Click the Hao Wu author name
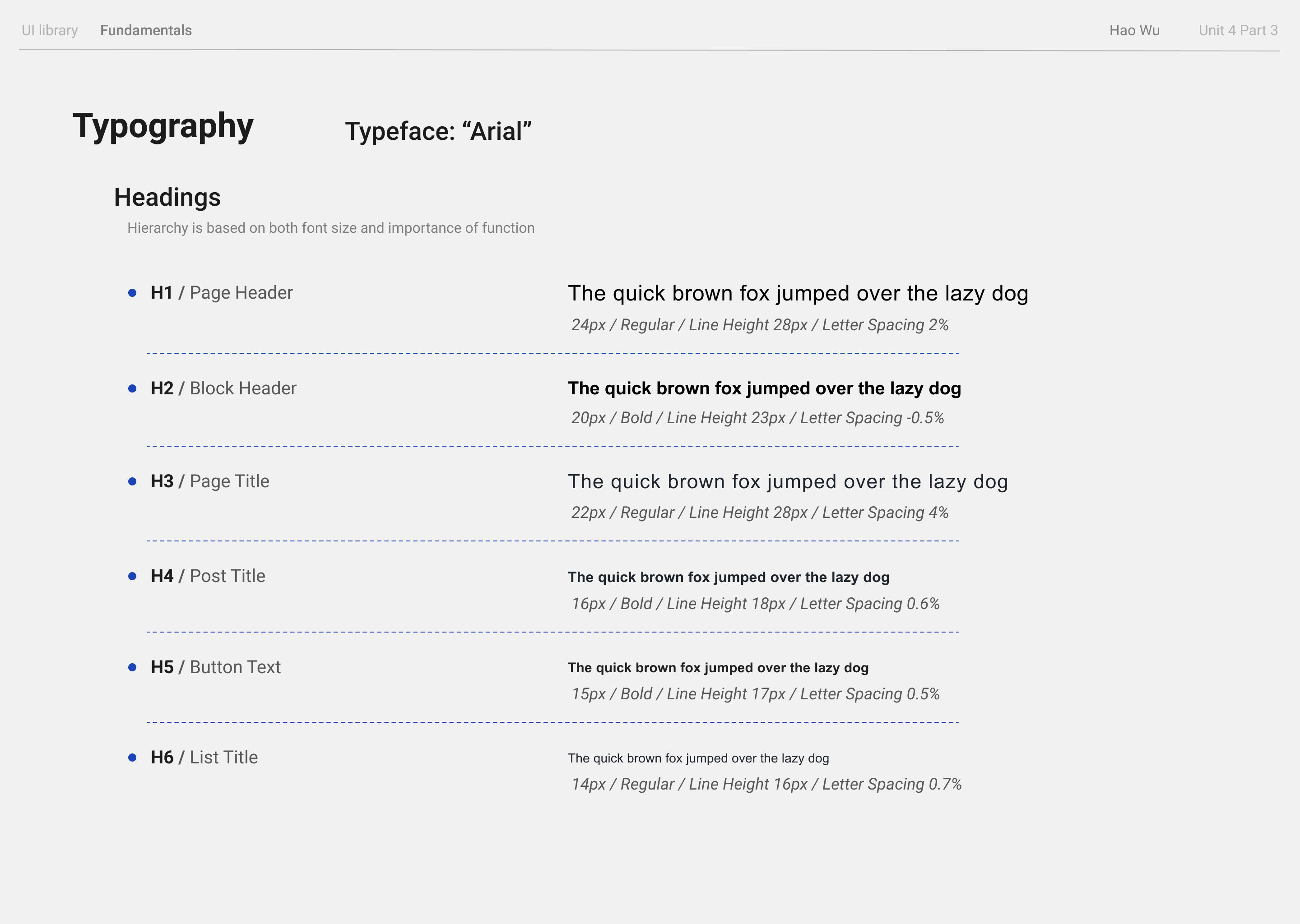Viewport: 1300px width, 924px height. click(1134, 30)
